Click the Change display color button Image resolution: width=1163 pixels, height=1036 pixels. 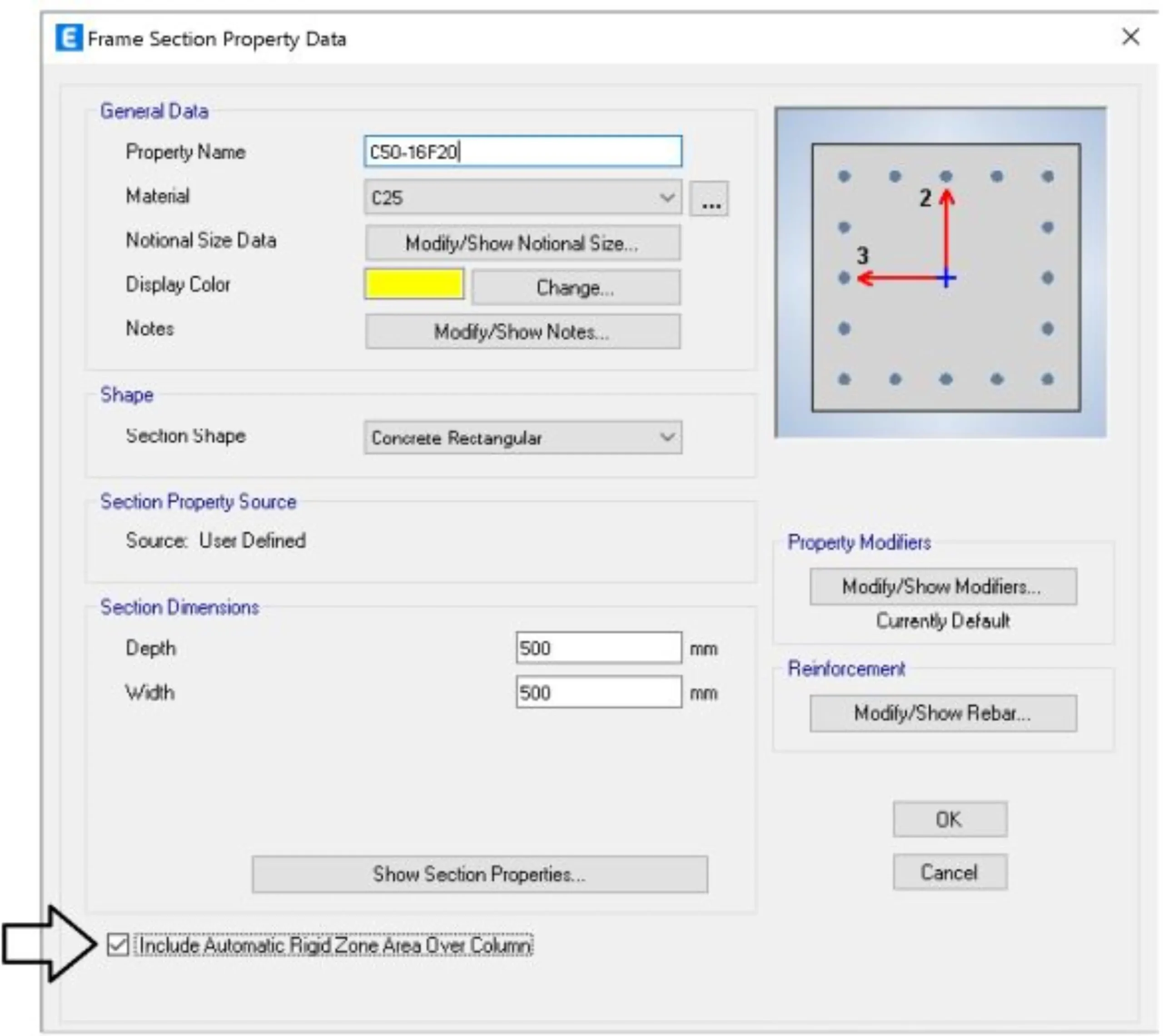[x=576, y=288]
